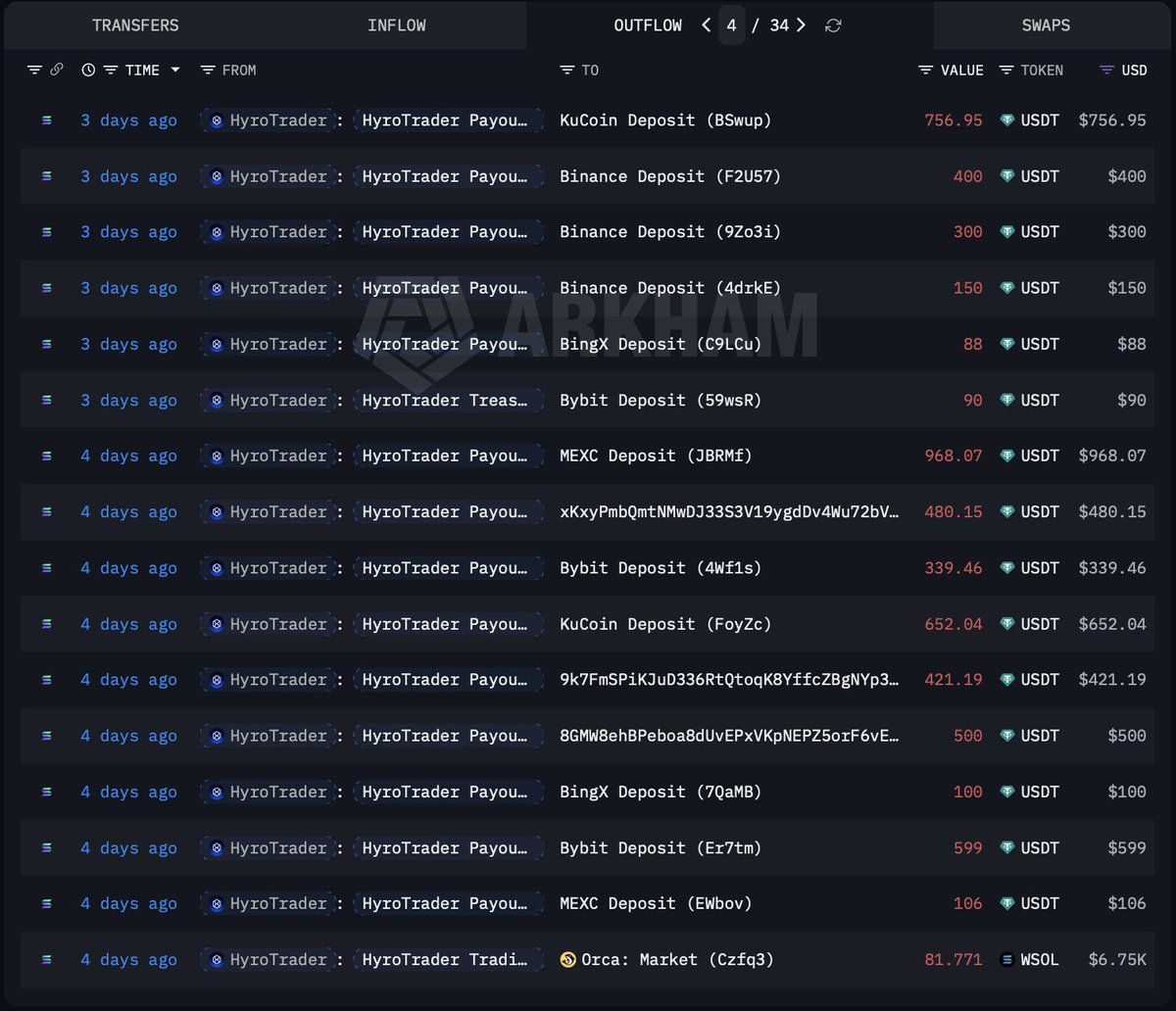The image size is (1176, 1011).
Task: Click the WSOL token icon in last row
Action: pos(1007,959)
